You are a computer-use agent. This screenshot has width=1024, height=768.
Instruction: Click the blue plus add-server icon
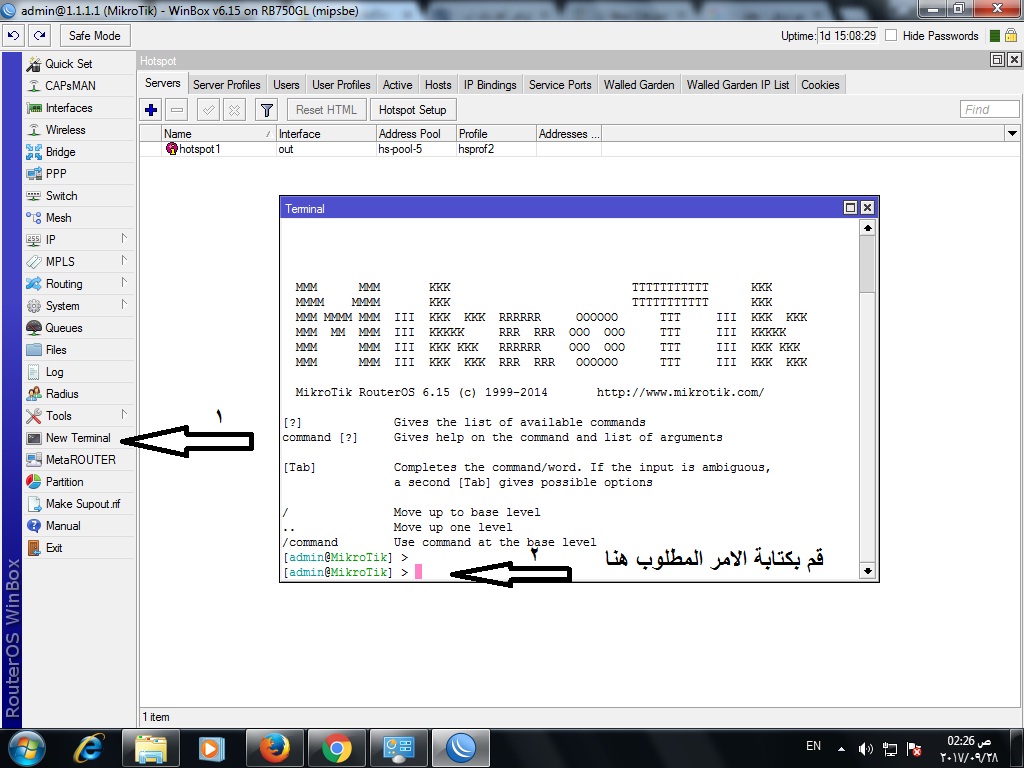pyautogui.click(x=151, y=110)
